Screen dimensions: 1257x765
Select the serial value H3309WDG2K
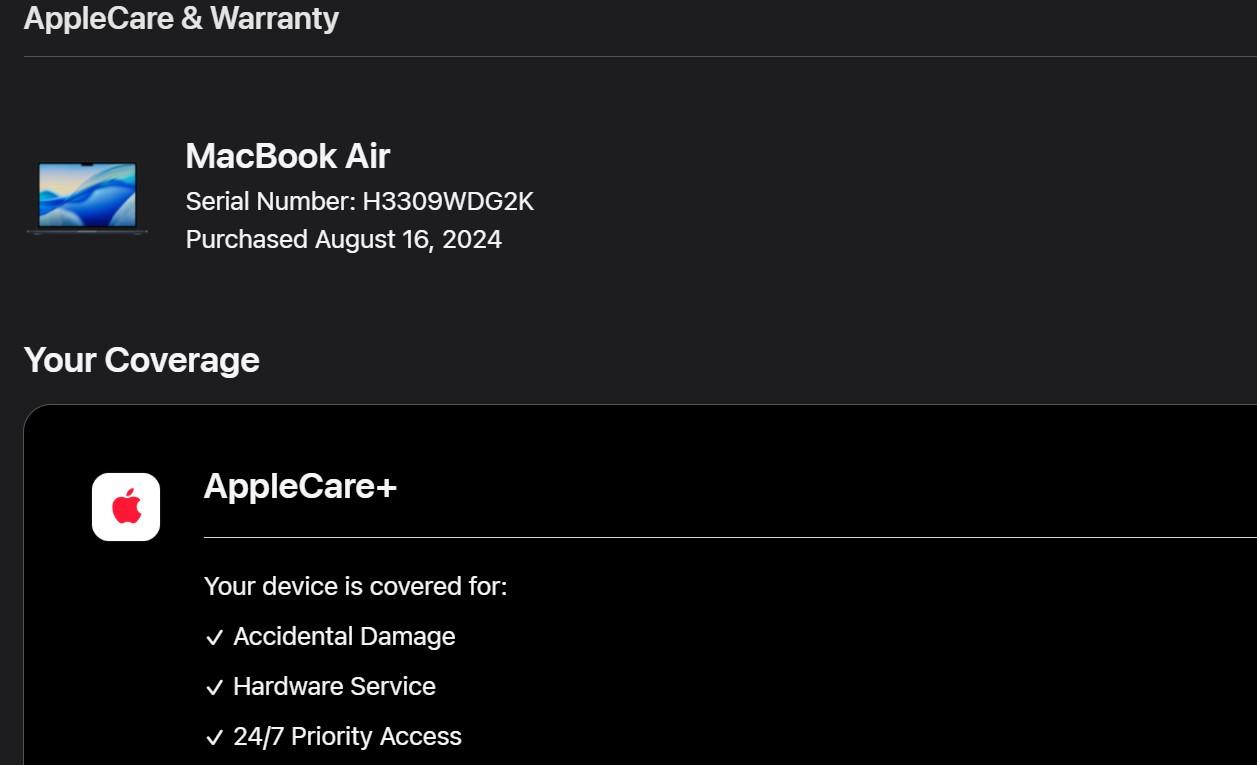point(448,202)
